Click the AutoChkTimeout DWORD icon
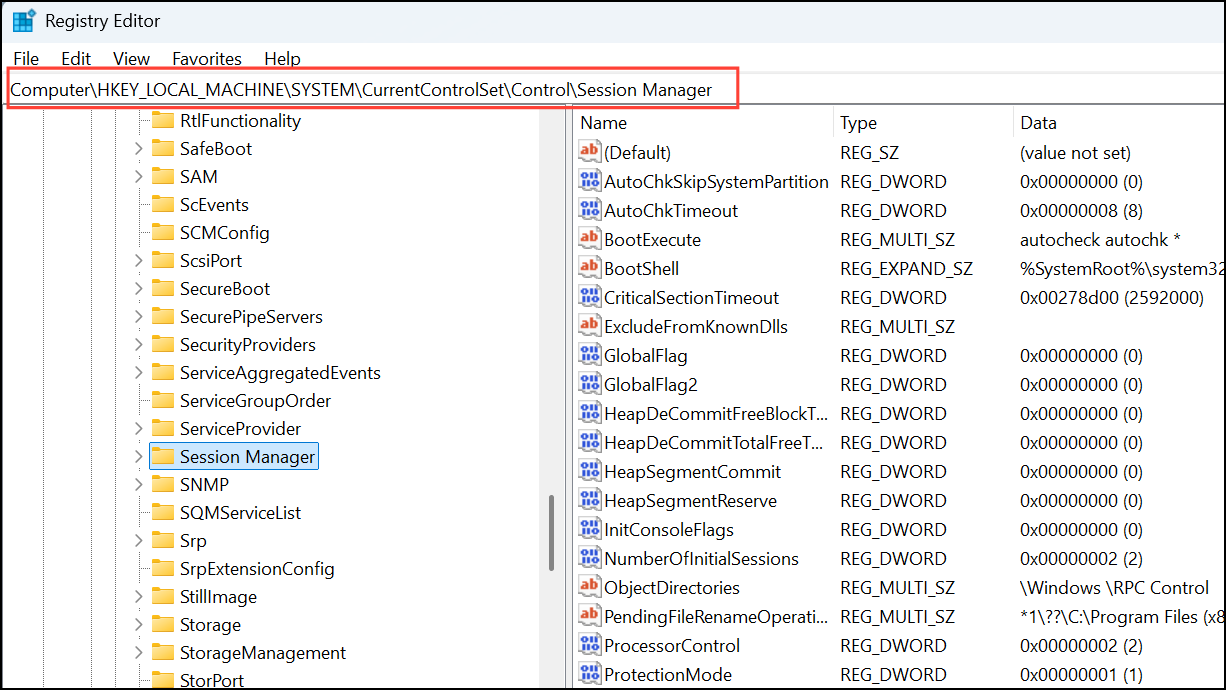 (589, 210)
